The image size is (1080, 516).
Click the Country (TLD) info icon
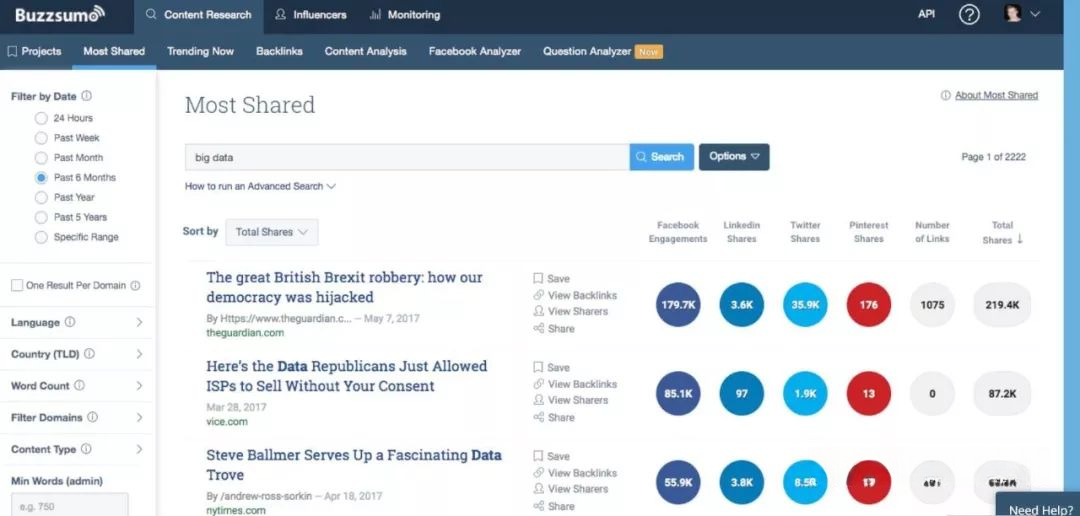point(89,353)
